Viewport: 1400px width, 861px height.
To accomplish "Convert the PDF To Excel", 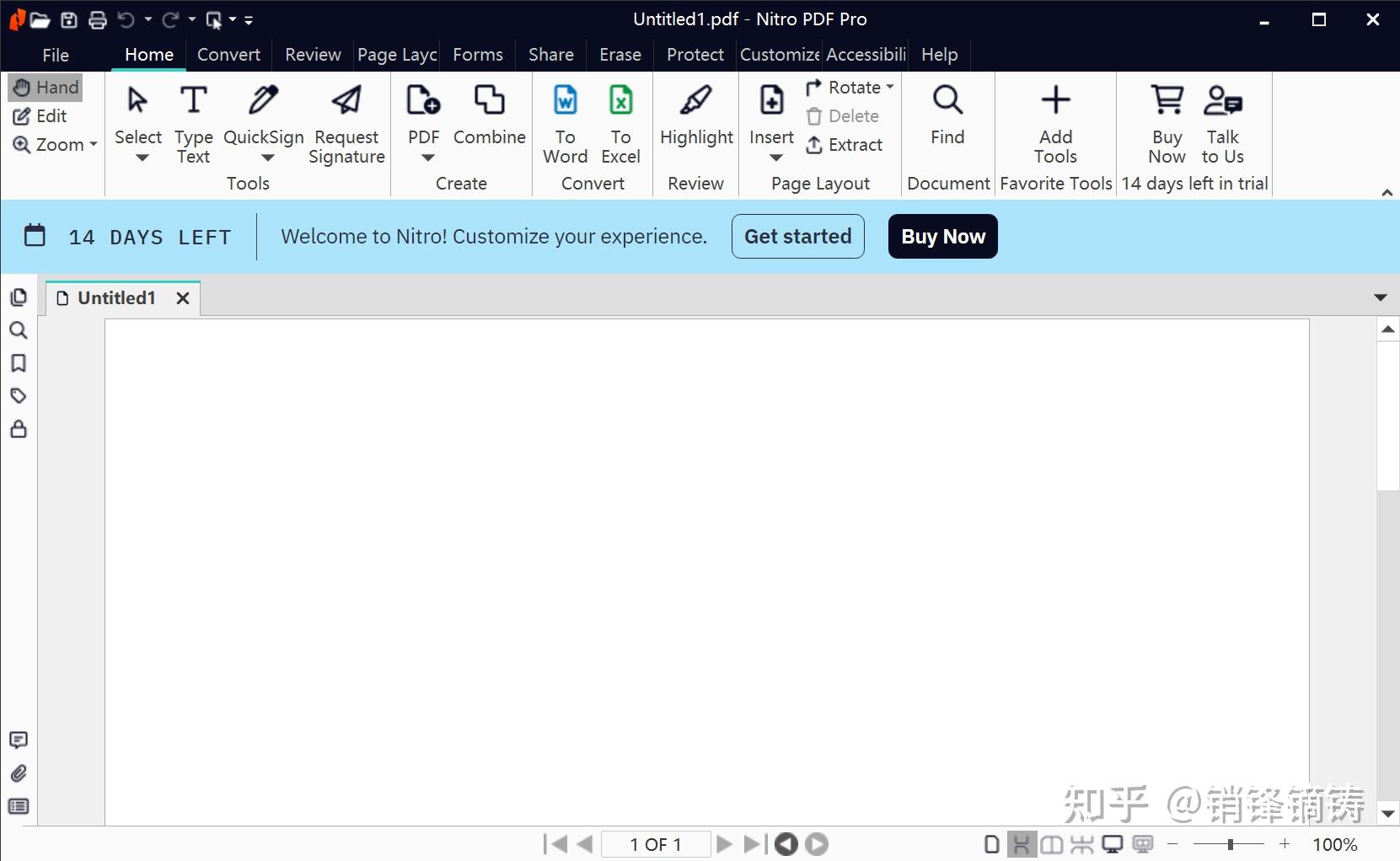I will 621,124.
